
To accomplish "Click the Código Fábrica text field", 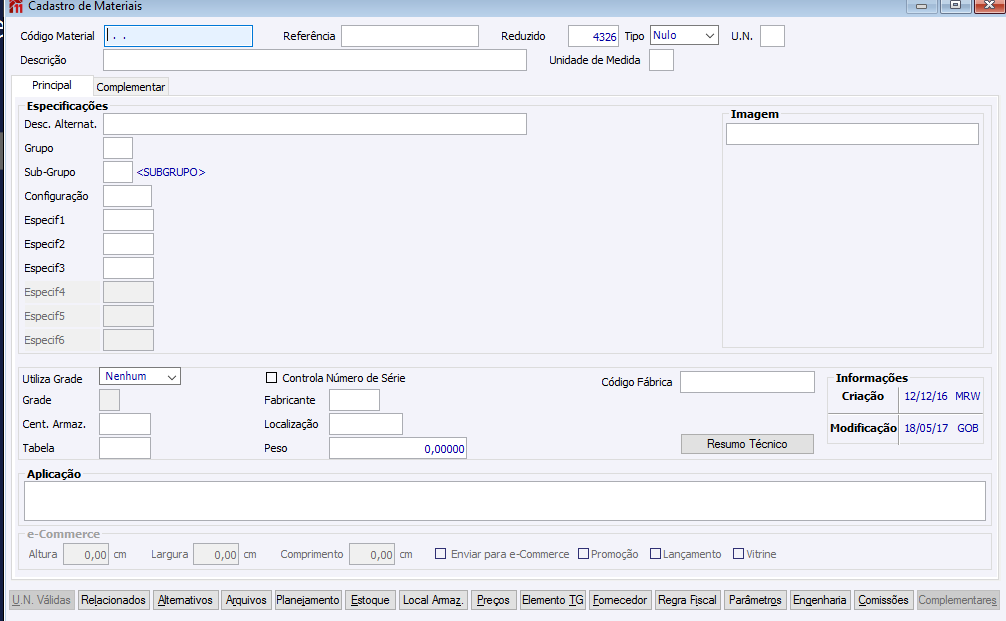I will click(747, 382).
